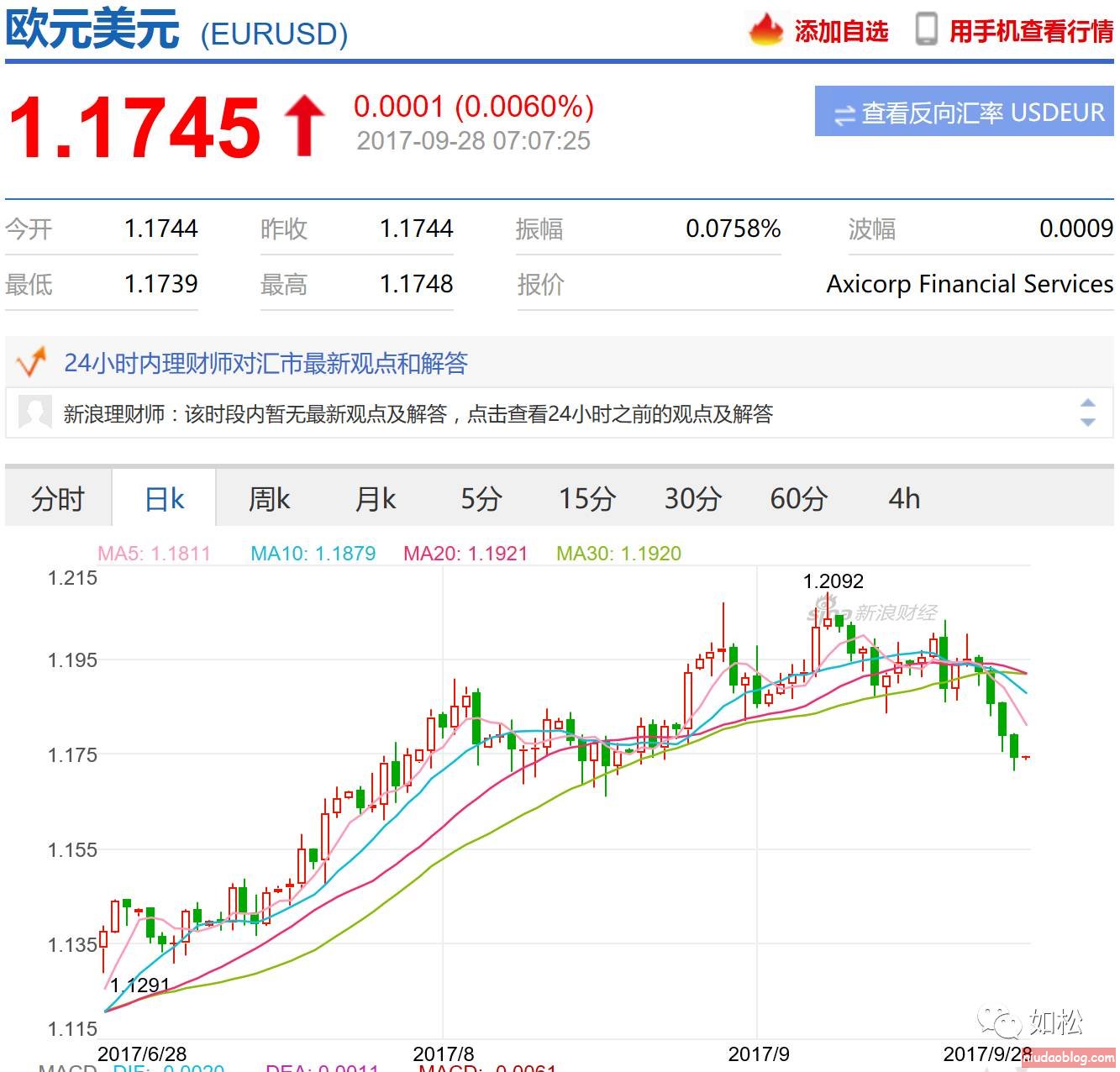Click the flame icon beside 添加自选
This screenshot has height=1072, width=1120.
(x=765, y=31)
